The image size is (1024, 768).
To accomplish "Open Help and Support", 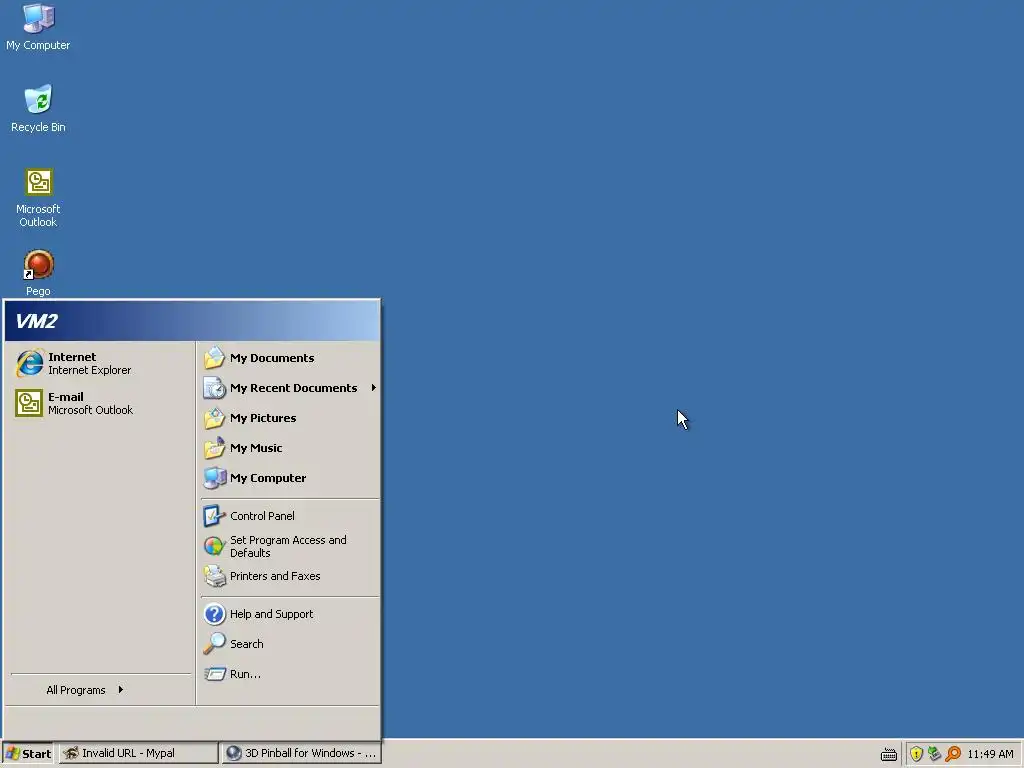I will [x=289, y=614].
